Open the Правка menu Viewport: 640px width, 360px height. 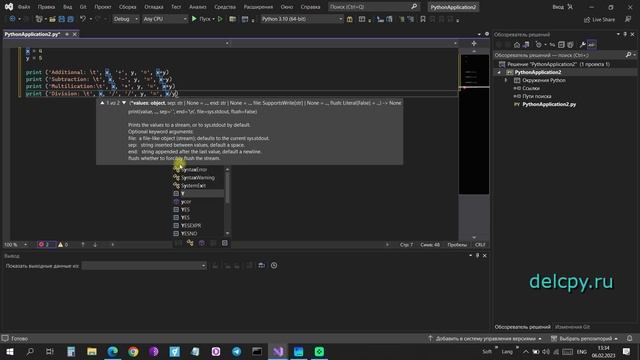[x=46, y=7]
